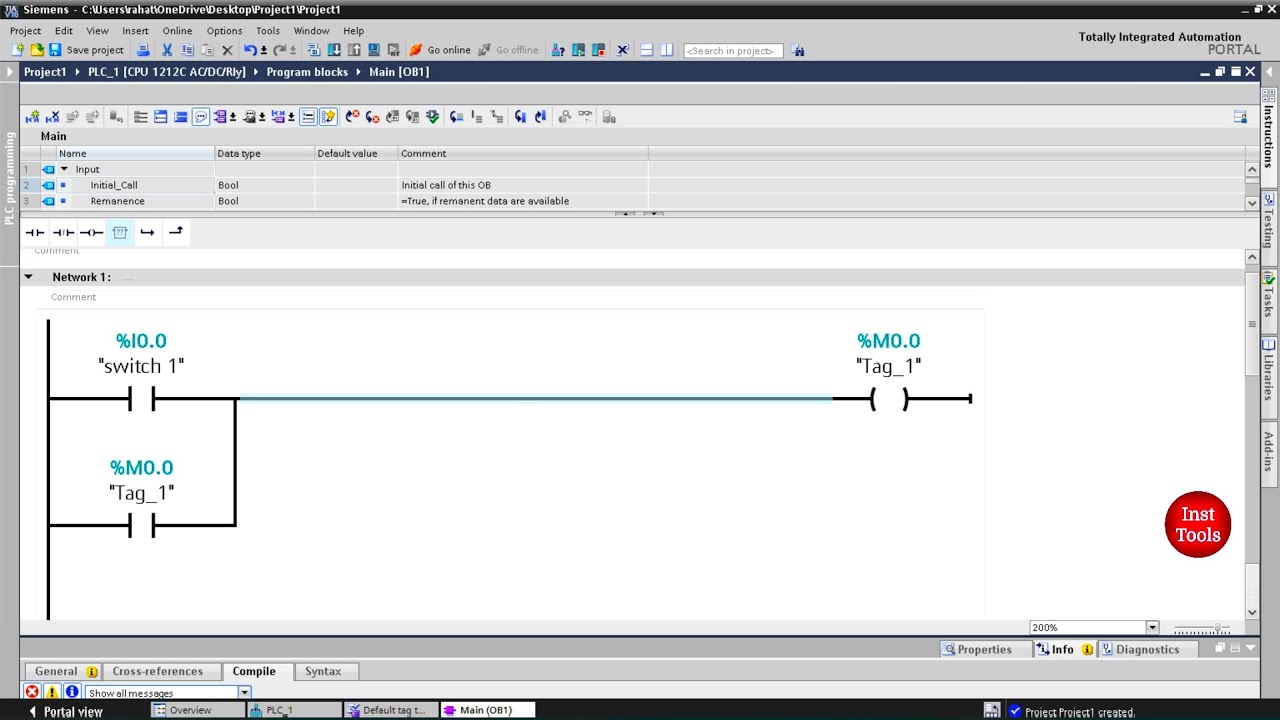1280x720 pixels.
Task: Switch to Portal view
Action: pyautogui.click(x=66, y=711)
